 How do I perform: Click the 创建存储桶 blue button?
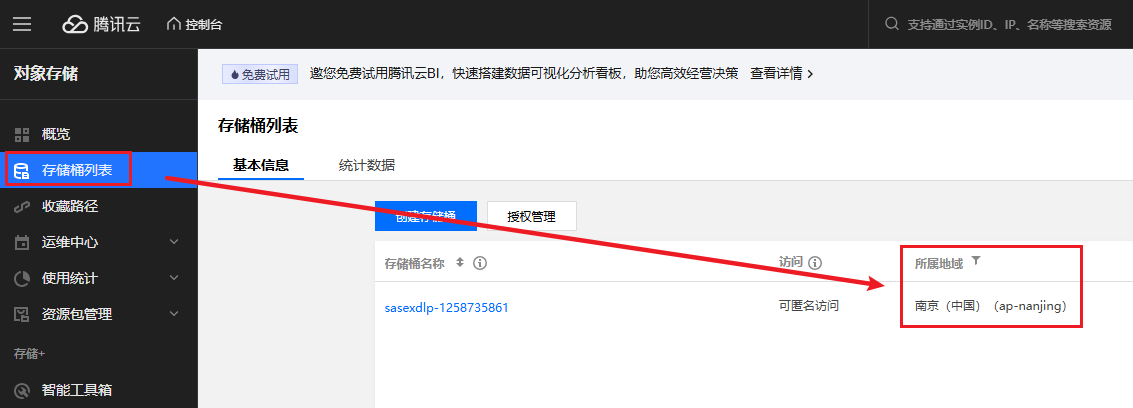(426, 216)
